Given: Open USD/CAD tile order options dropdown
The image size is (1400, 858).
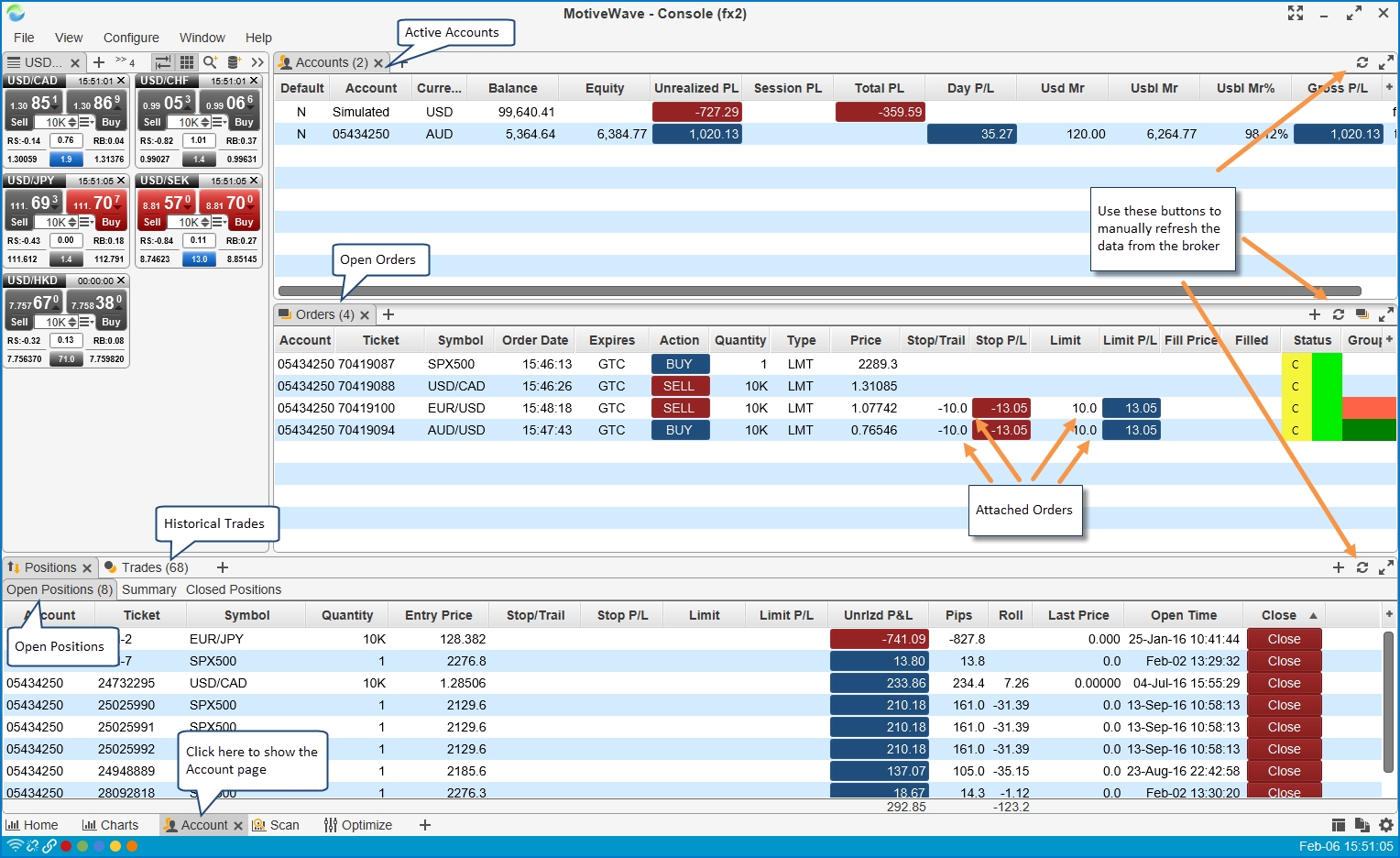Looking at the screenshot, I should tap(87, 122).
